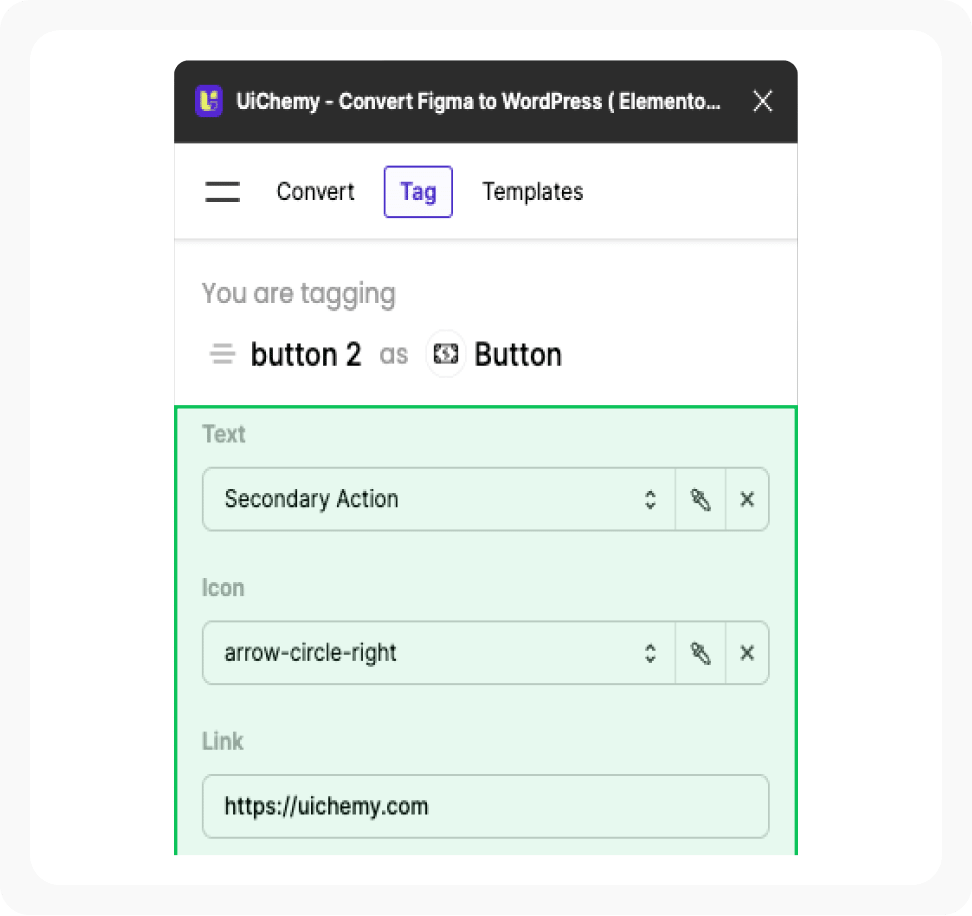Screen dimensions: 972x916
Task: Go to the Templates tab
Action: (533, 192)
